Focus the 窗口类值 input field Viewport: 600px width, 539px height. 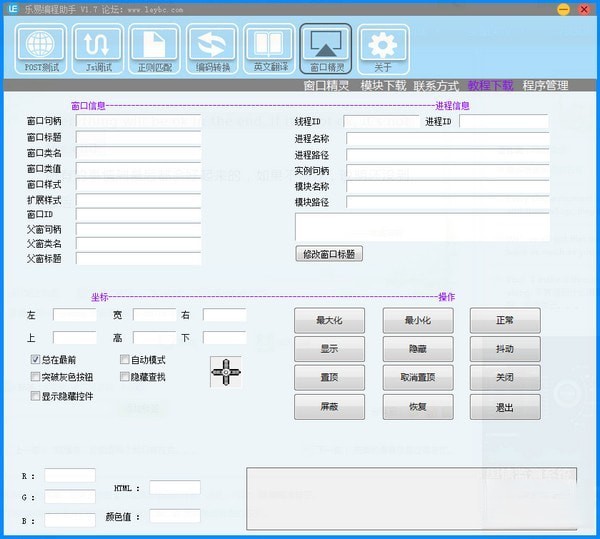pos(139,169)
